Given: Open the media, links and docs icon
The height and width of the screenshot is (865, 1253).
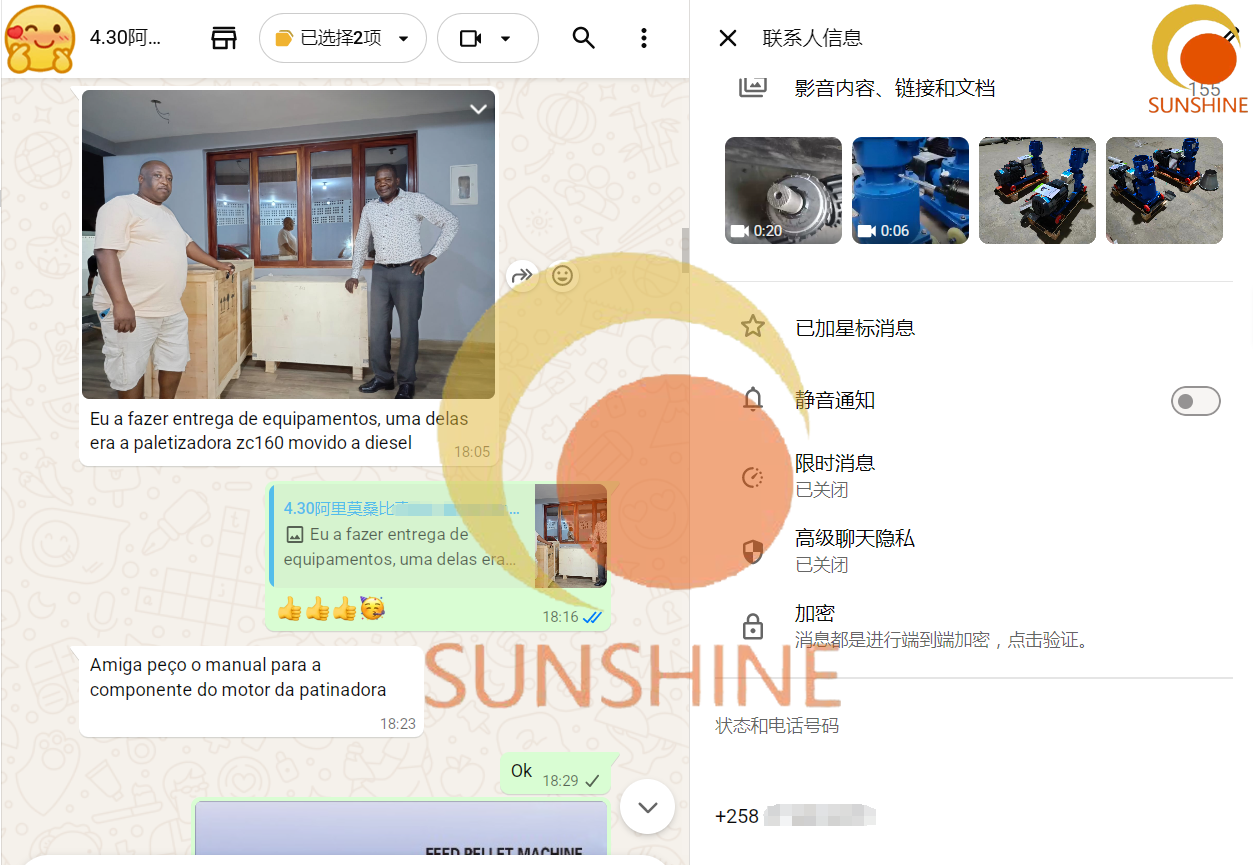Looking at the screenshot, I should [752, 86].
